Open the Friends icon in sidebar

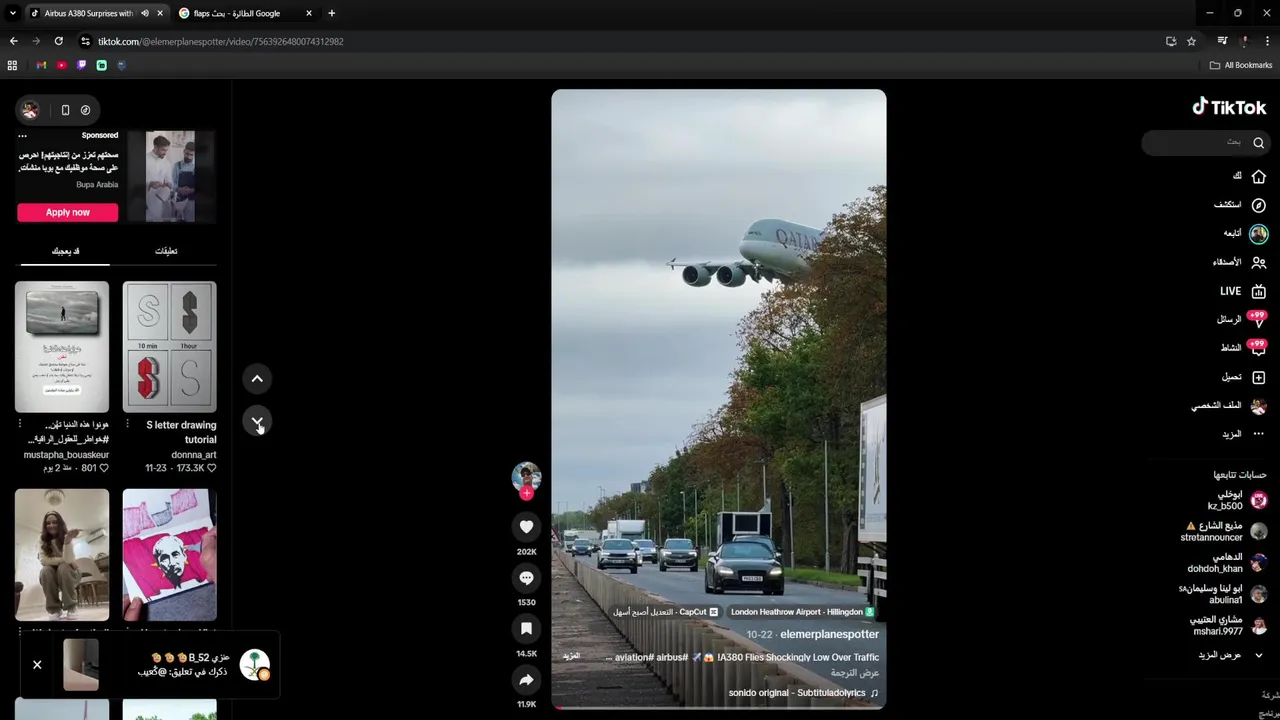coord(1258,262)
